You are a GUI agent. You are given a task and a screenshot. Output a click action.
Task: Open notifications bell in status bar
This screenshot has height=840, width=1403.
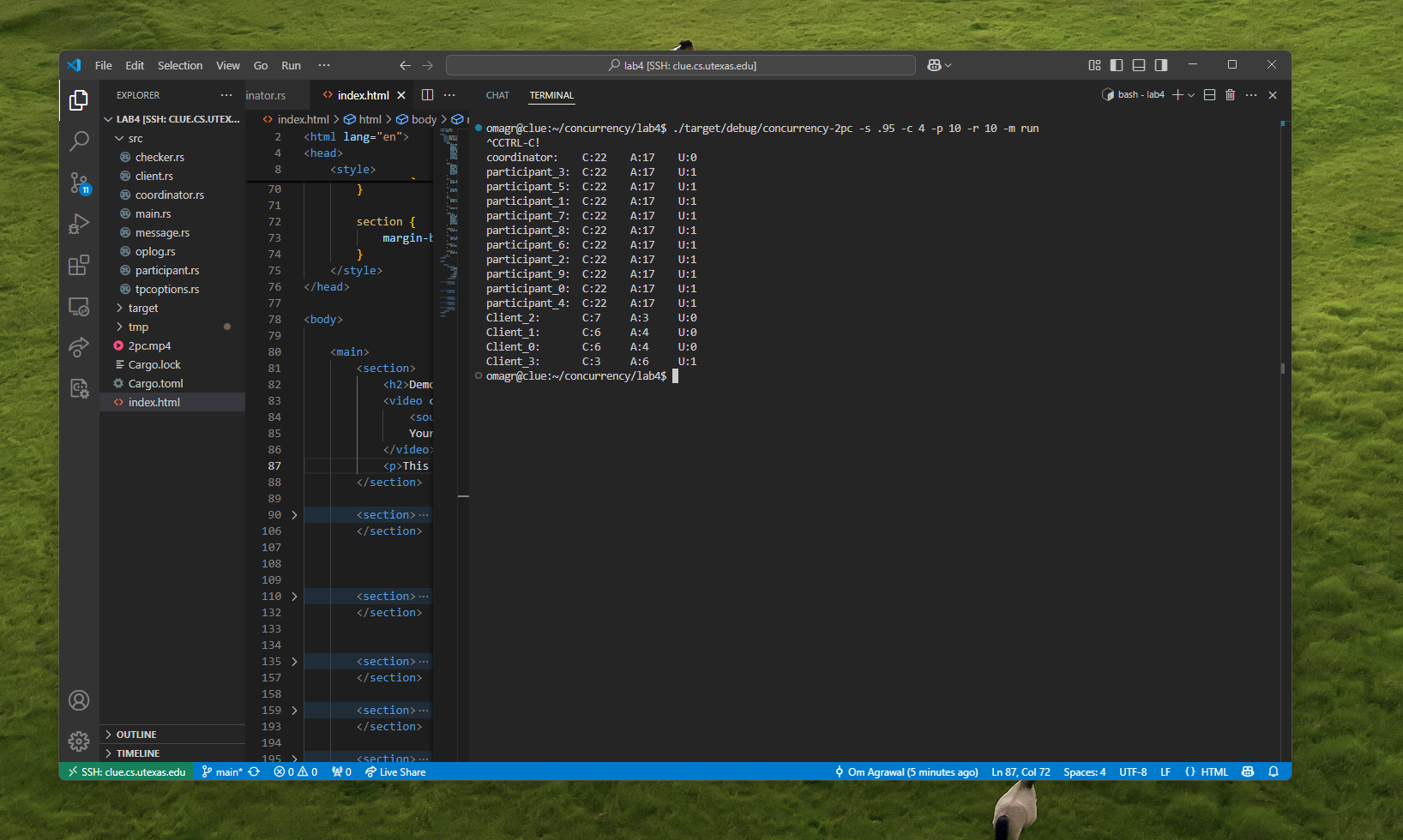click(1274, 771)
